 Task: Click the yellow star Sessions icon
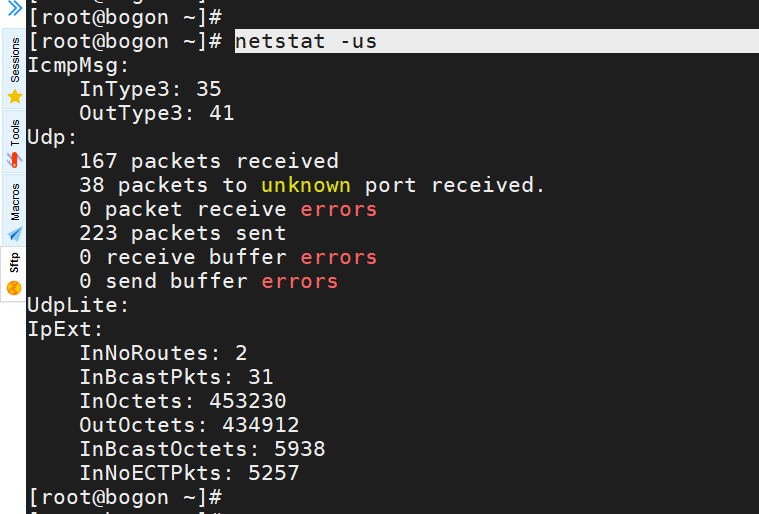click(15, 97)
